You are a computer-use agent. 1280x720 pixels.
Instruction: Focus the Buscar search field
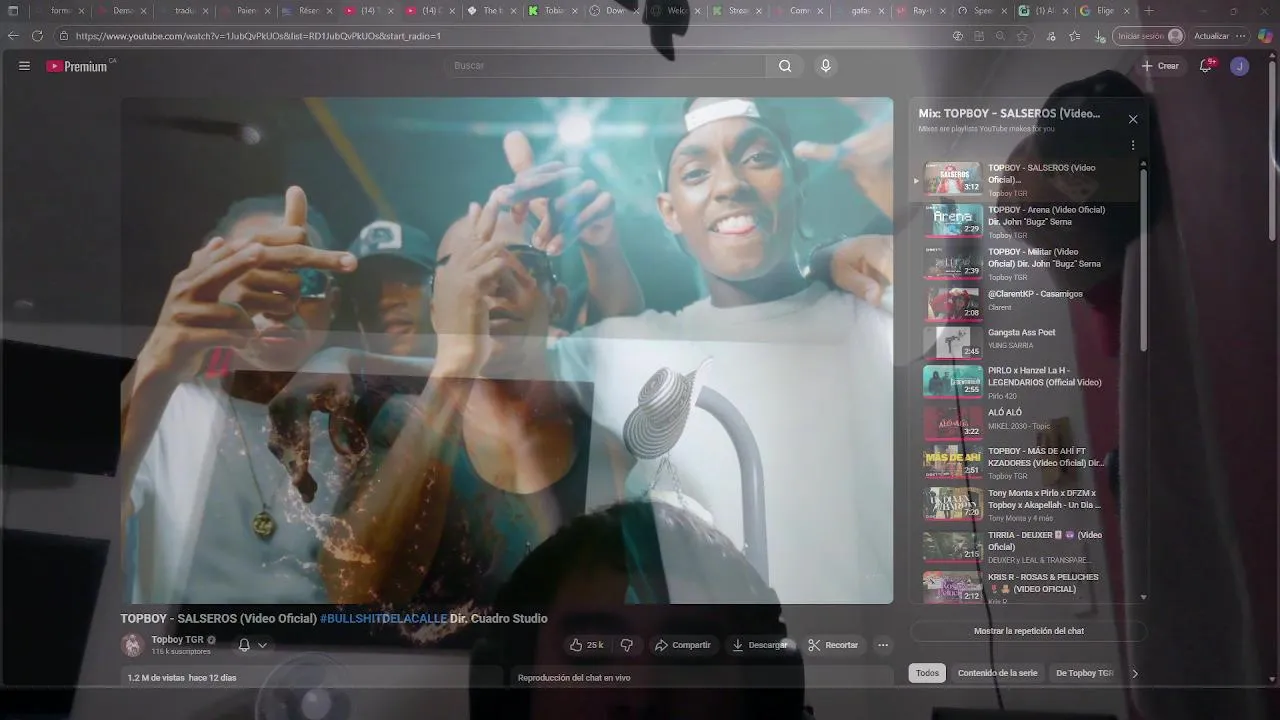[605, 66]
